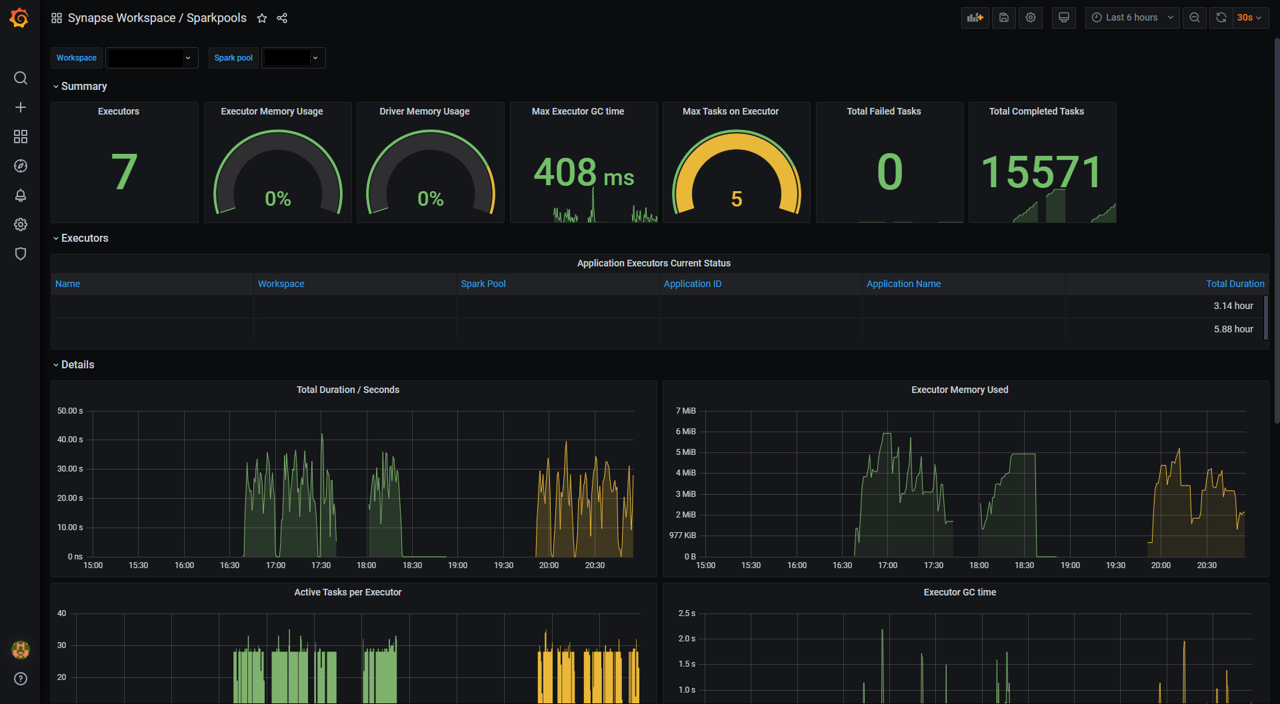Screen dimensions: 1280x704
Task: Sort table by Application Name column
Action: [903, 284]
